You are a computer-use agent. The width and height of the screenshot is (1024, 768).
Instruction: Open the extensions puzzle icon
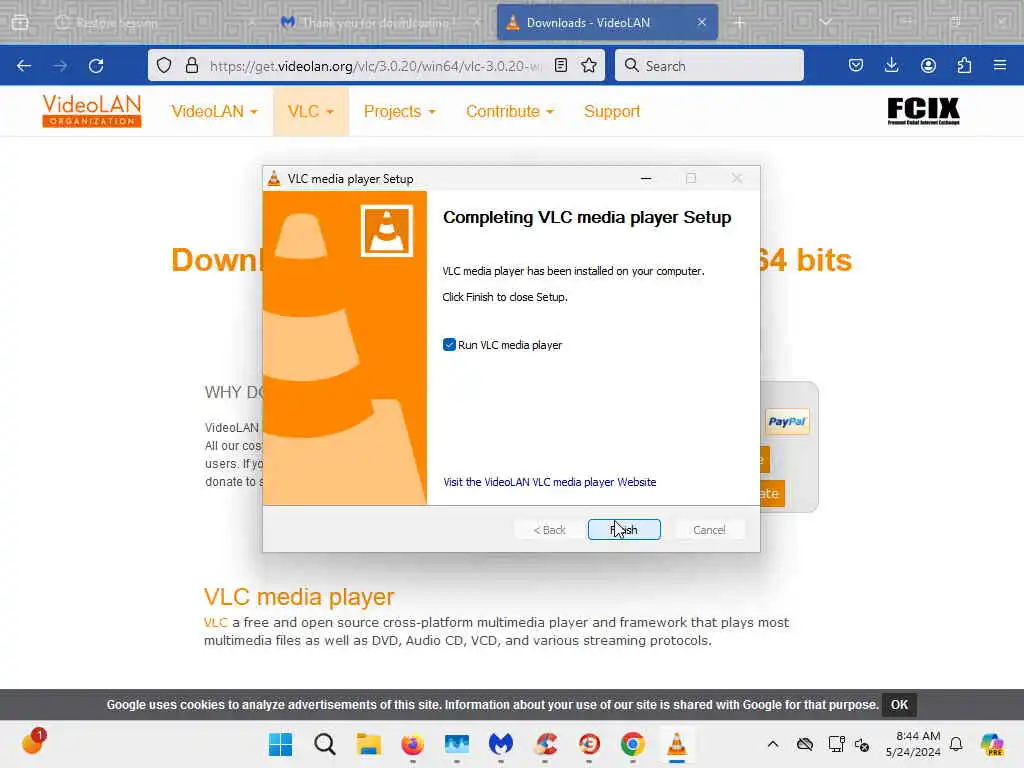pyautogui.click(x=964, y=65)
